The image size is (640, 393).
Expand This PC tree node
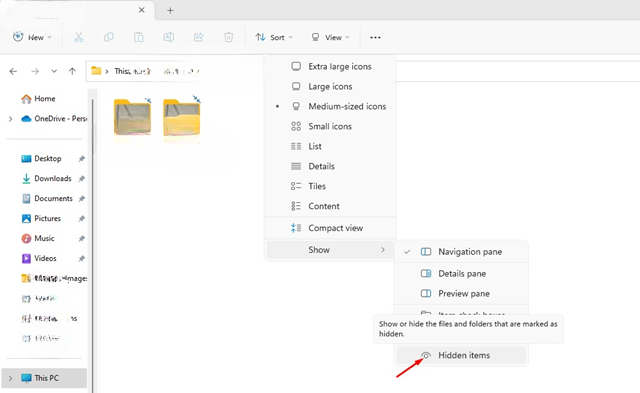[x=11, y=378]
